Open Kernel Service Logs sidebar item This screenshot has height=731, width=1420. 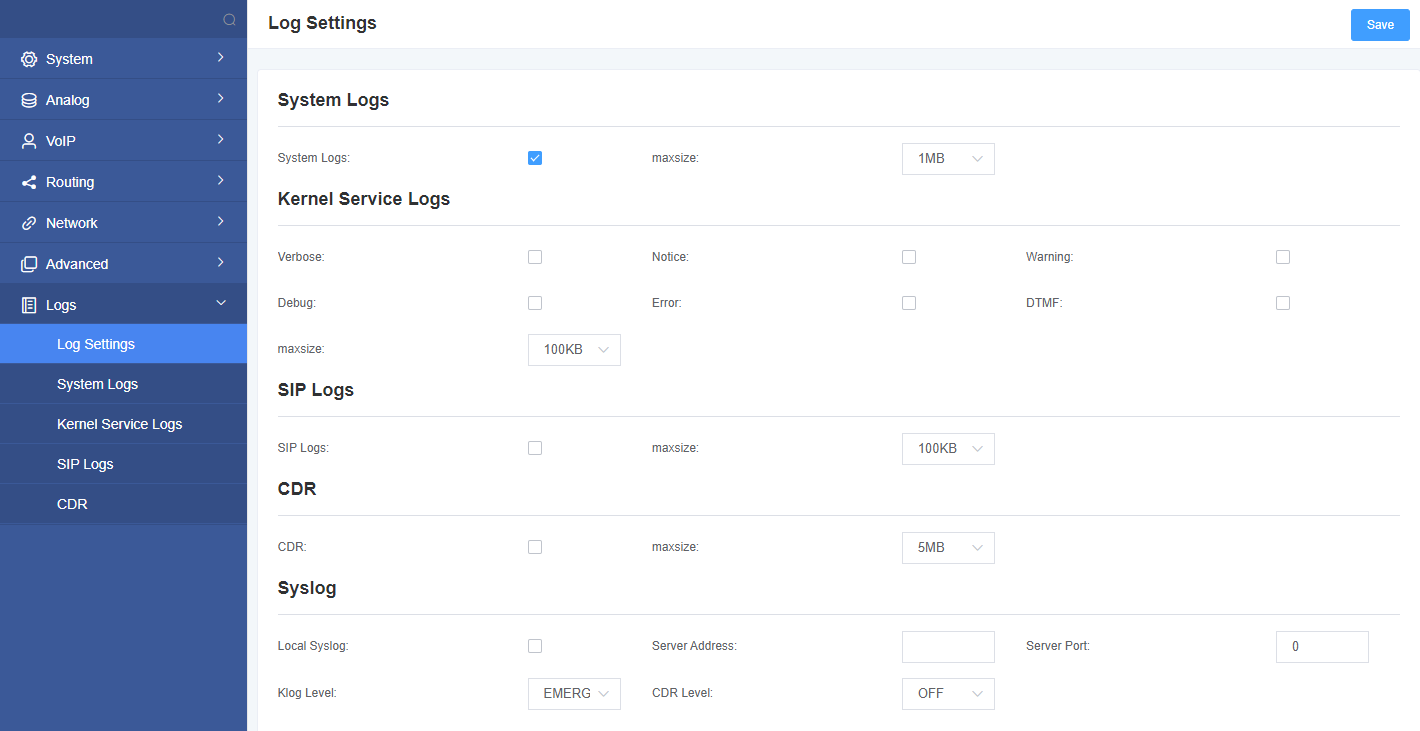(x=123, y=424)
